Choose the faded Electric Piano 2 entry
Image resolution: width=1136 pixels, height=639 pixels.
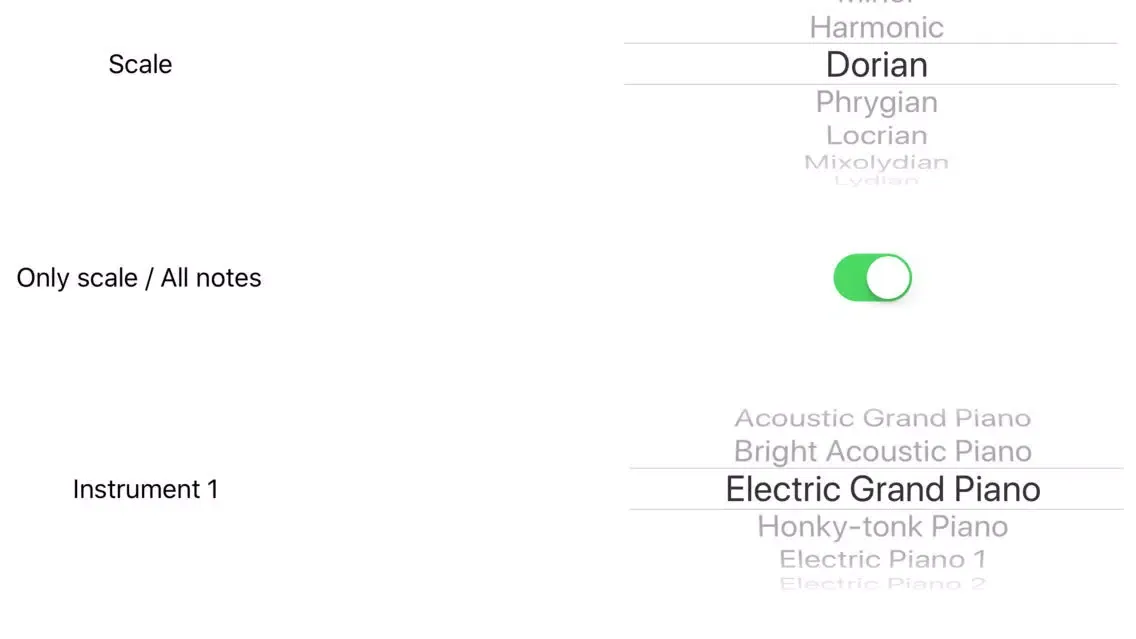point(882,583)
